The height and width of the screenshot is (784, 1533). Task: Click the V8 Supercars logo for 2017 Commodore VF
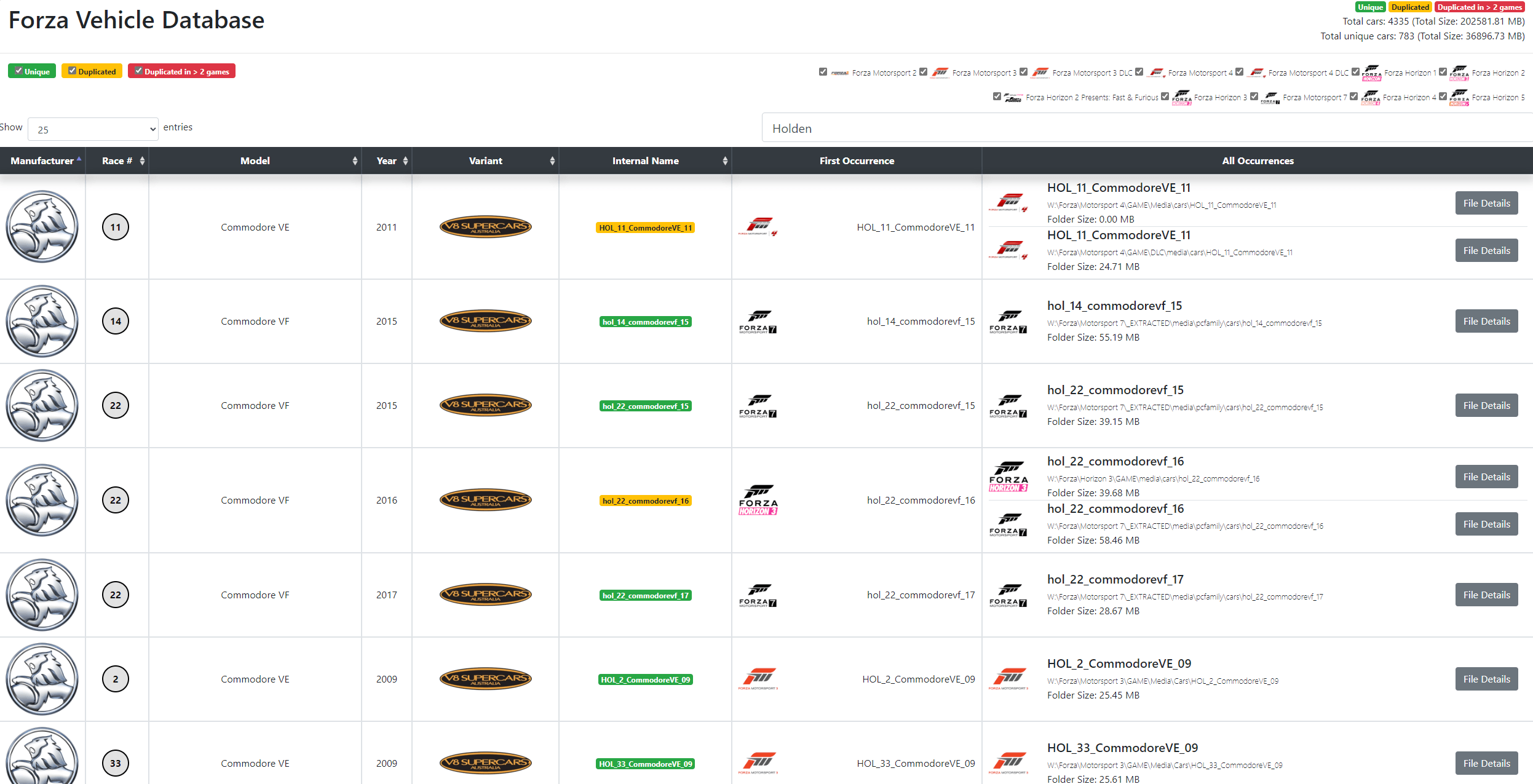[485, 595]
